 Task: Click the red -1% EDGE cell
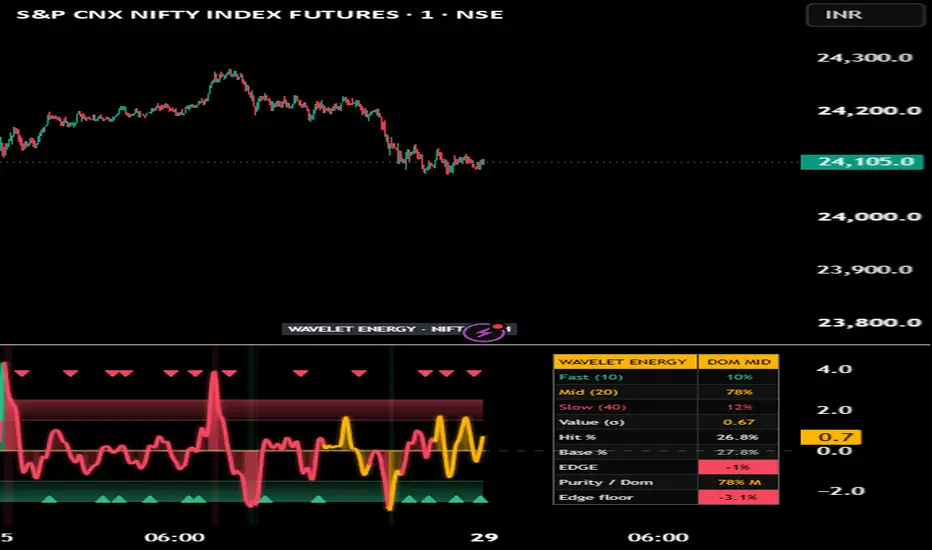point(739,467)
